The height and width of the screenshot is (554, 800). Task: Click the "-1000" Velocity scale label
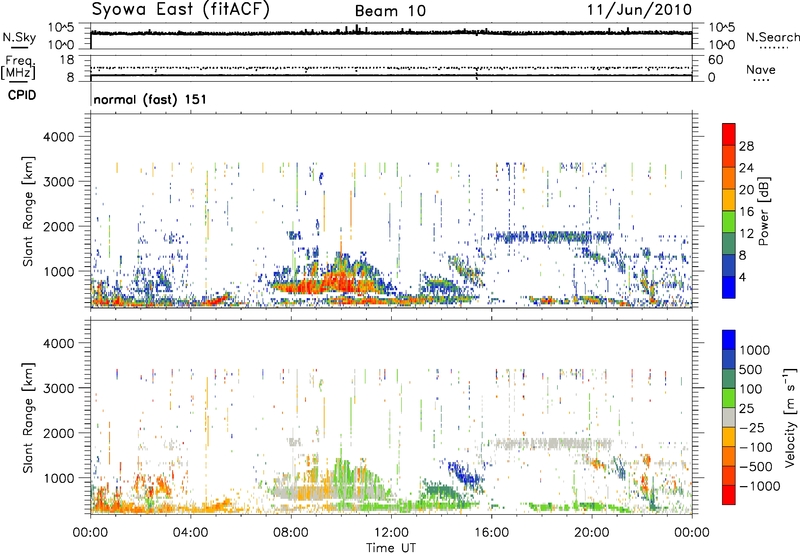click(x=760, y=486)
